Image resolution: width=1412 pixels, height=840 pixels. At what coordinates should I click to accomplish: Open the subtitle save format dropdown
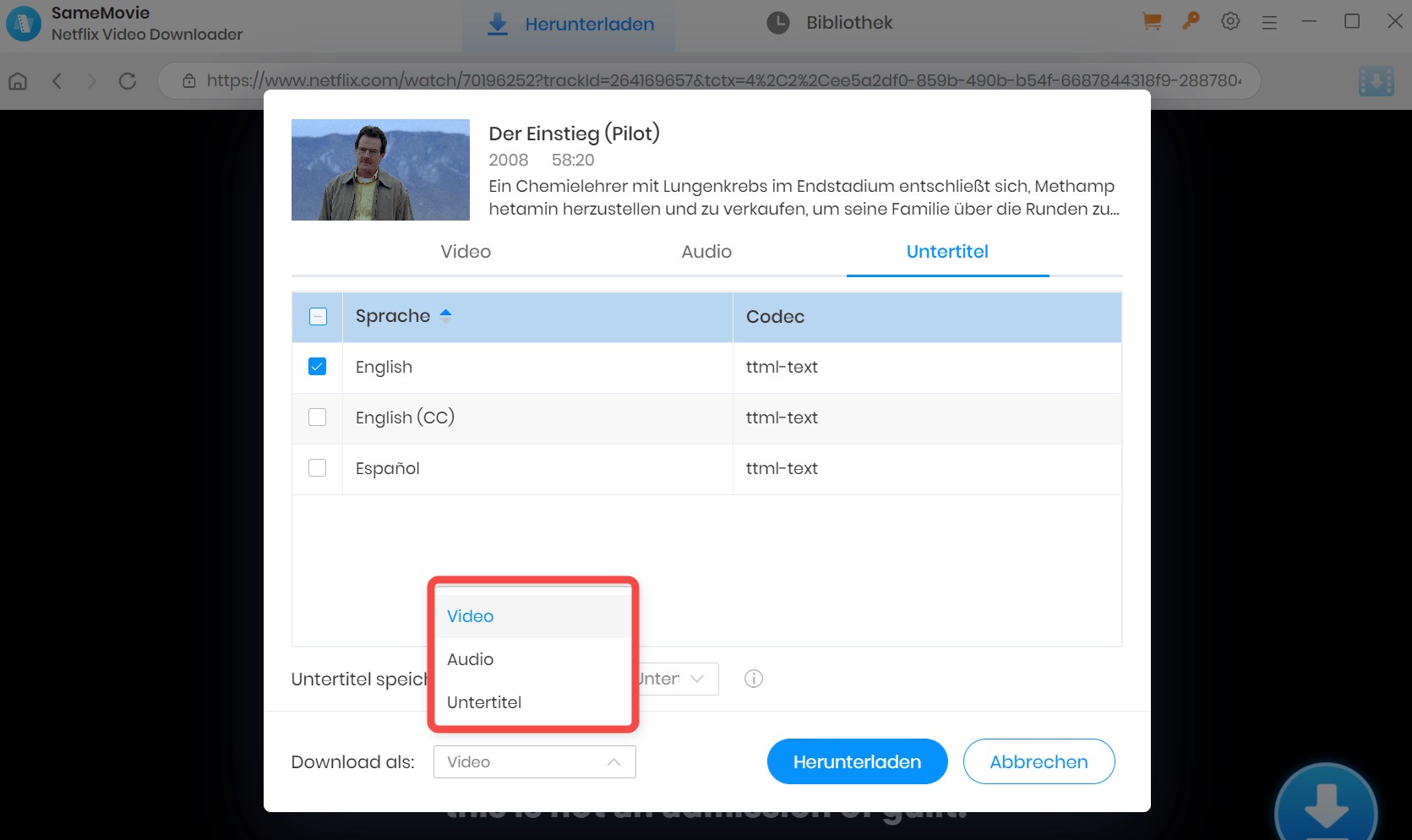(x=677, y=679)
